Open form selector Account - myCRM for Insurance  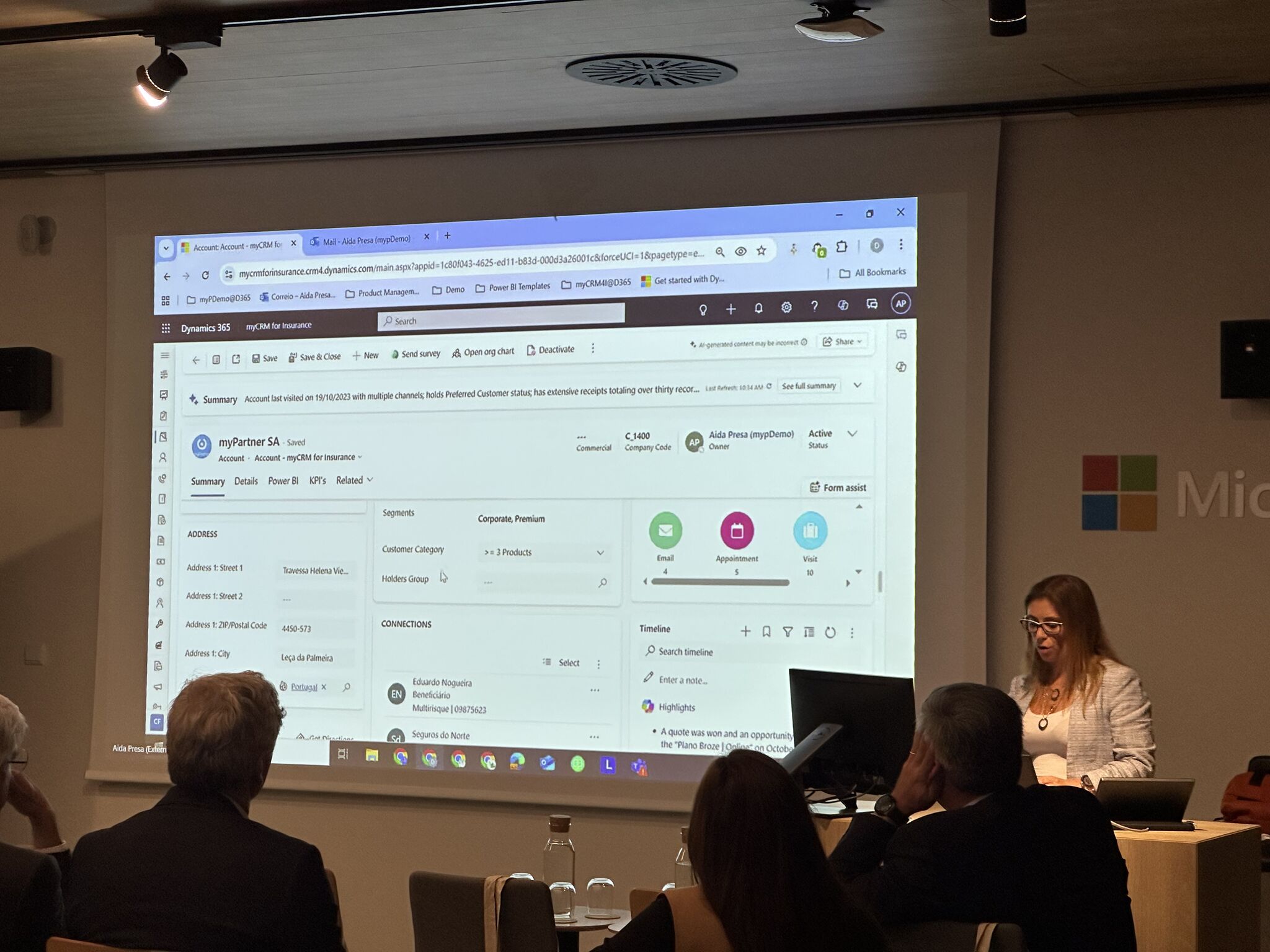308,457
